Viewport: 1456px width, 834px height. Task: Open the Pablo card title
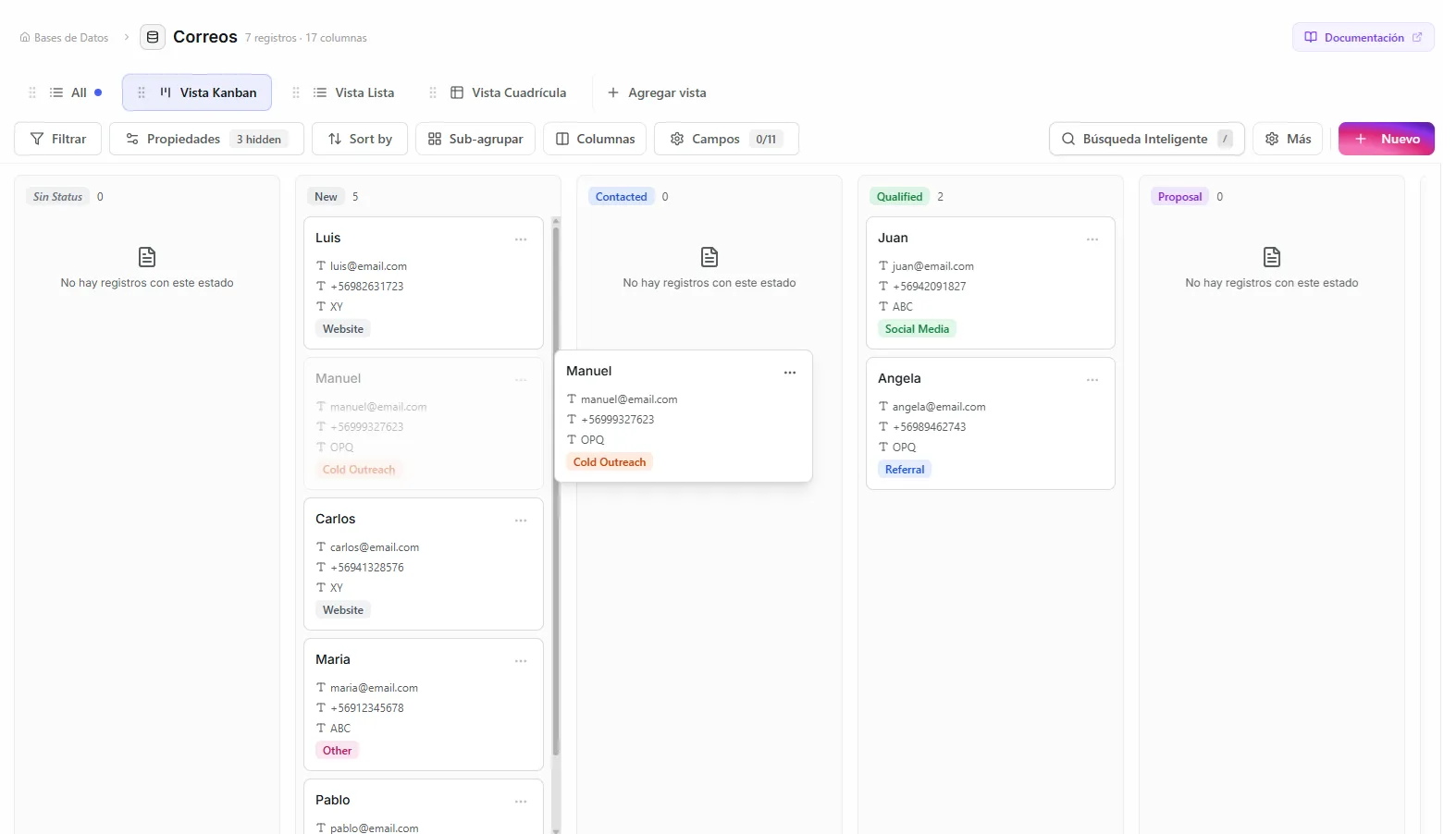[333, 800]
